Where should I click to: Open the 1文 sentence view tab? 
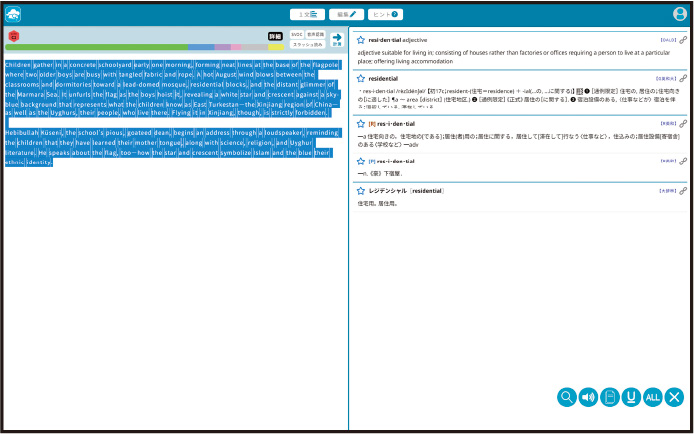[x=306, y=14]
